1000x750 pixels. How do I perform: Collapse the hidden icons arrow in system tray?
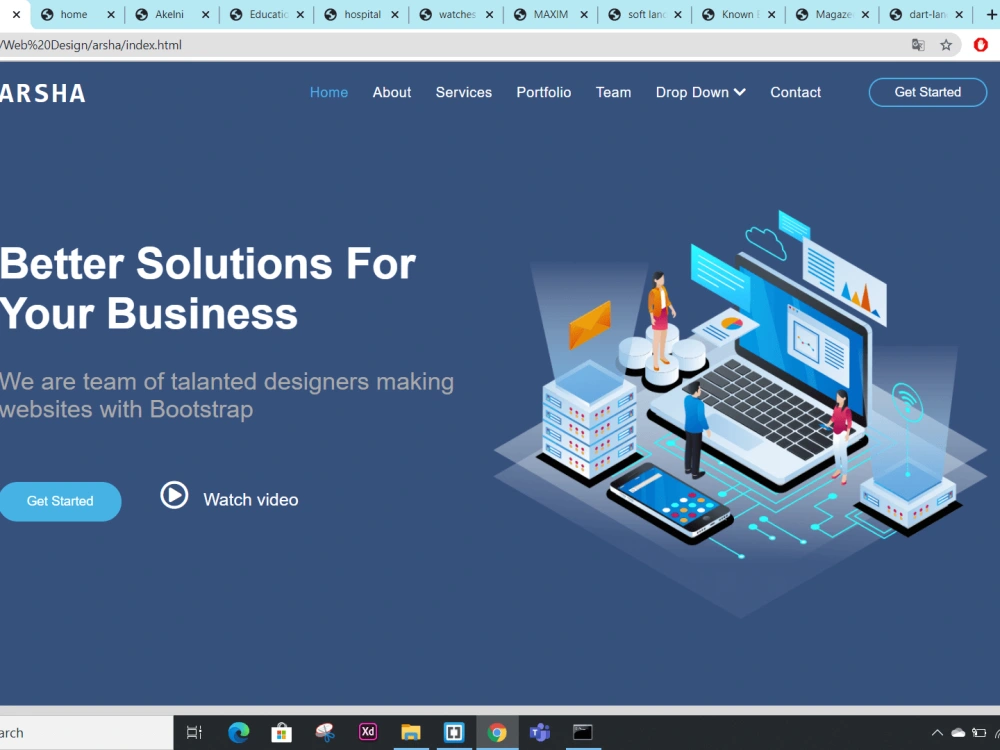coord(937,732)
